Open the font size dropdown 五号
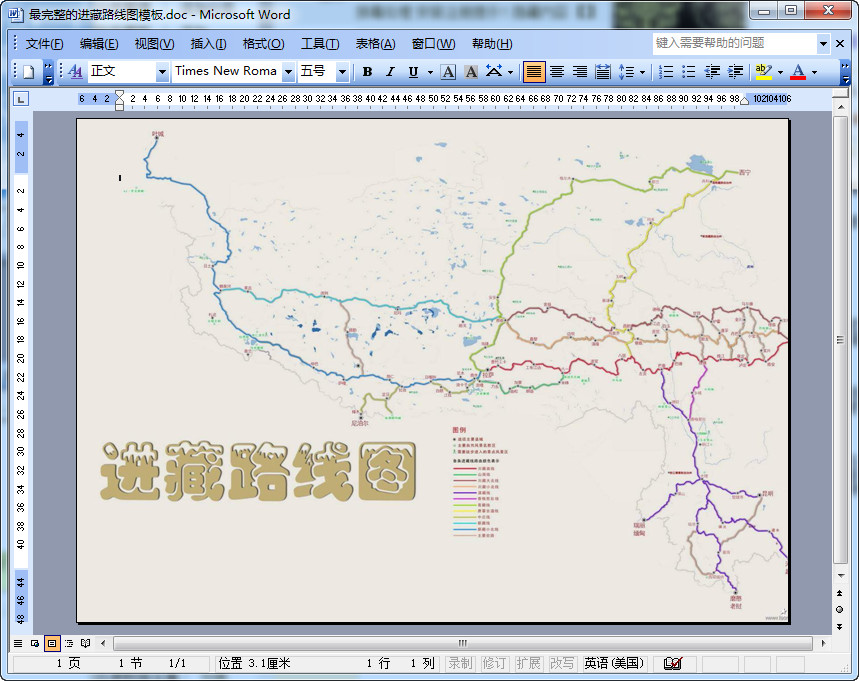The image size is (859, 681). click(342, 72)
